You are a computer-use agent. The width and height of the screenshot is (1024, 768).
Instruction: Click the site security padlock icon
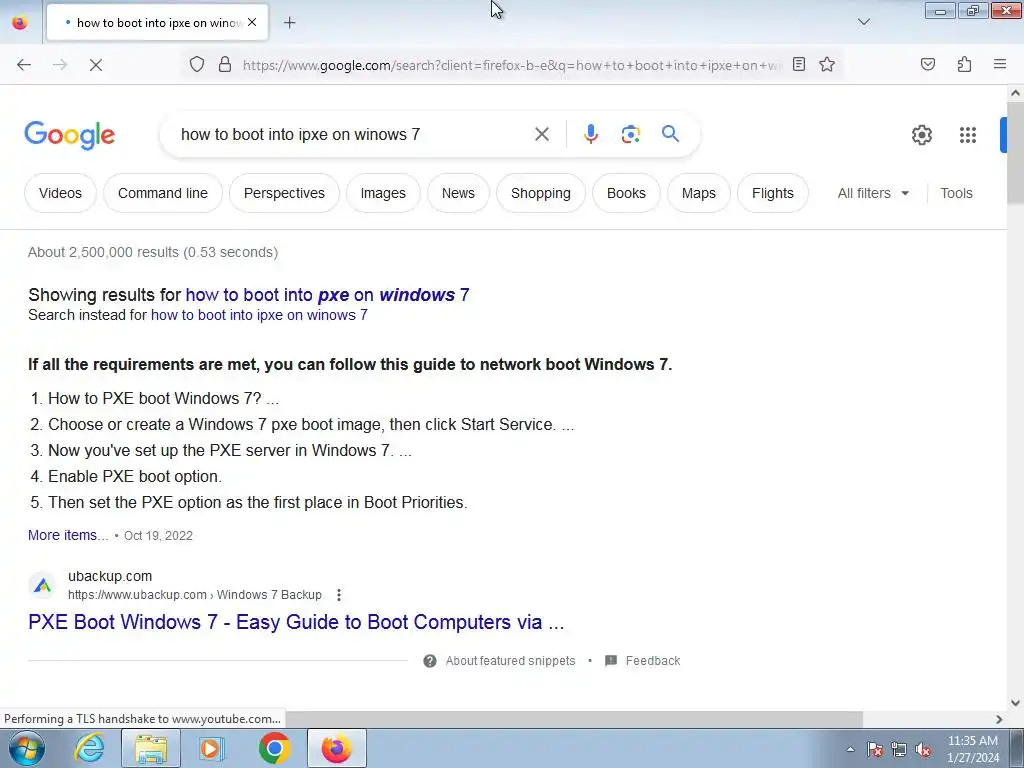tap(225, 64)
